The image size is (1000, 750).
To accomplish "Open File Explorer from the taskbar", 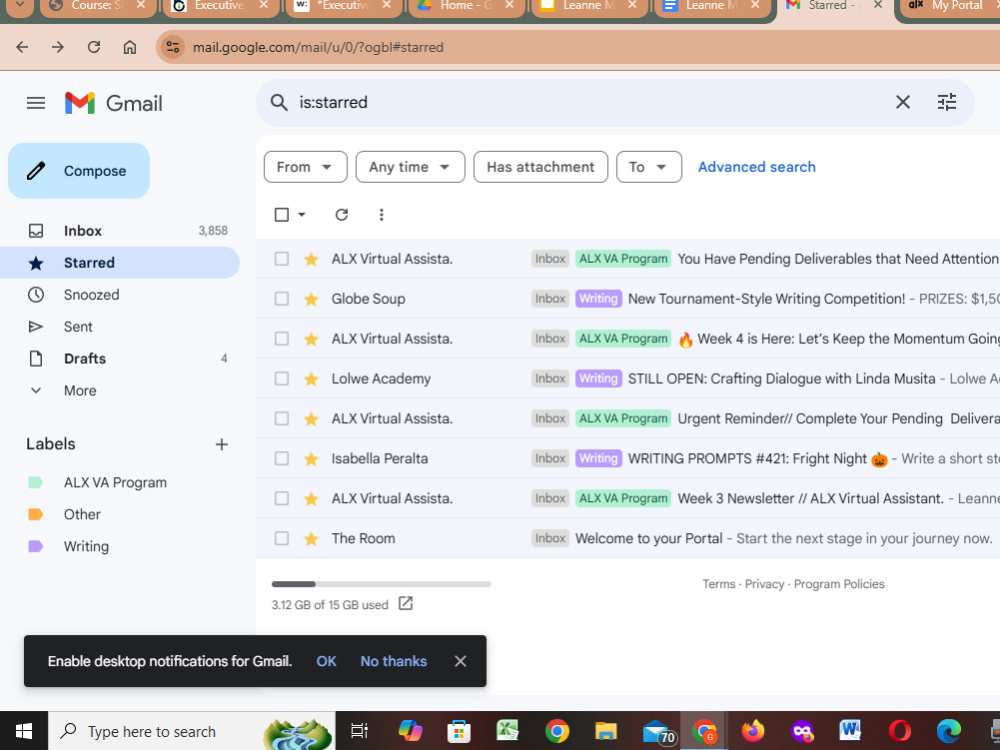I will (x=606, y=732).
